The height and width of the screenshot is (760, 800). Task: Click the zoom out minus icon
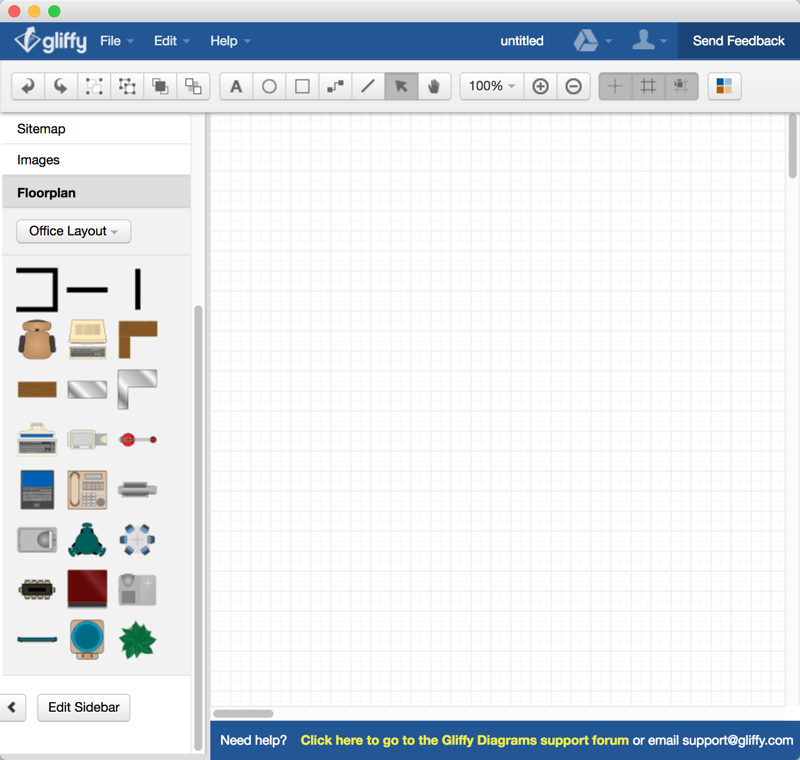coord(573,86)
